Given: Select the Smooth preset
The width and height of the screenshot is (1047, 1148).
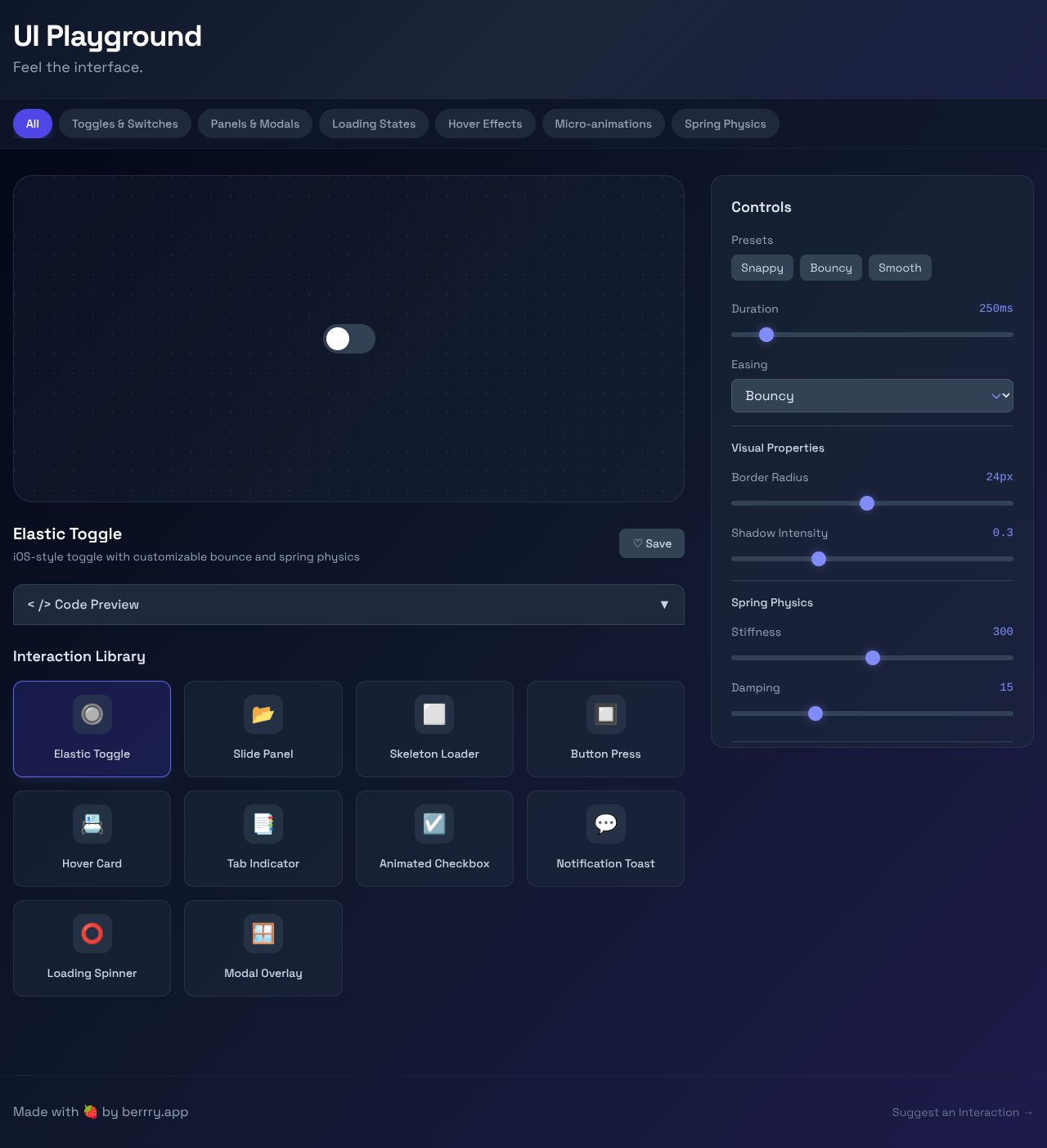Looking at the screenshot, I should (900, 268).
